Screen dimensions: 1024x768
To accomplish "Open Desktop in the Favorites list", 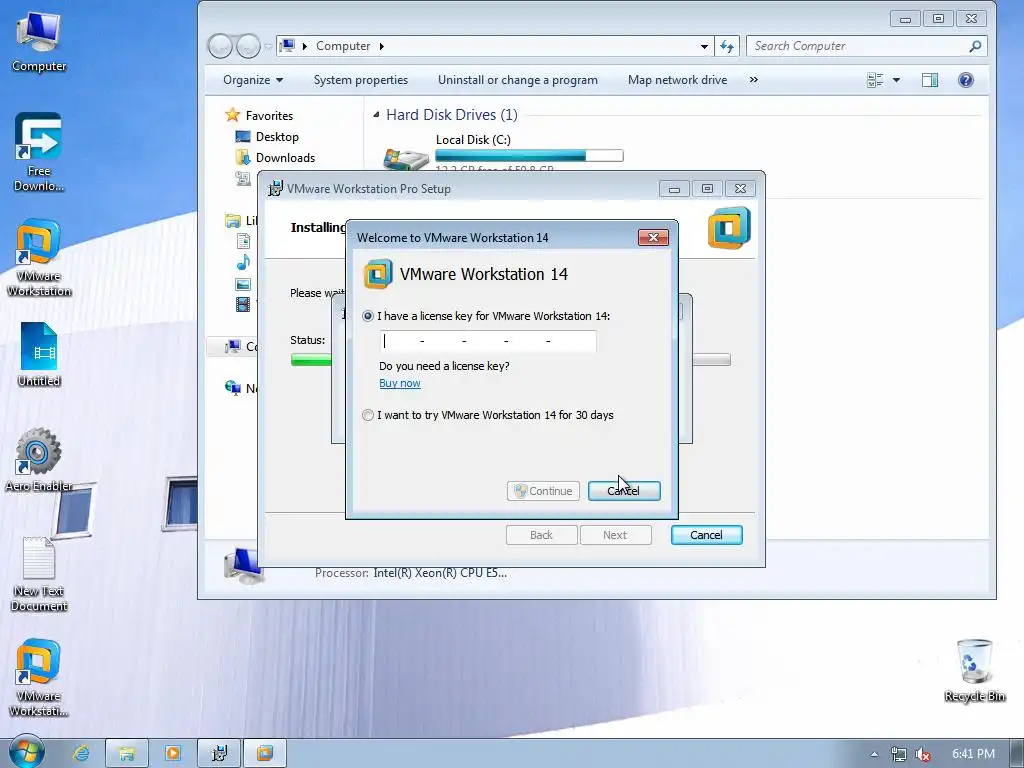I will click(277, 136).
